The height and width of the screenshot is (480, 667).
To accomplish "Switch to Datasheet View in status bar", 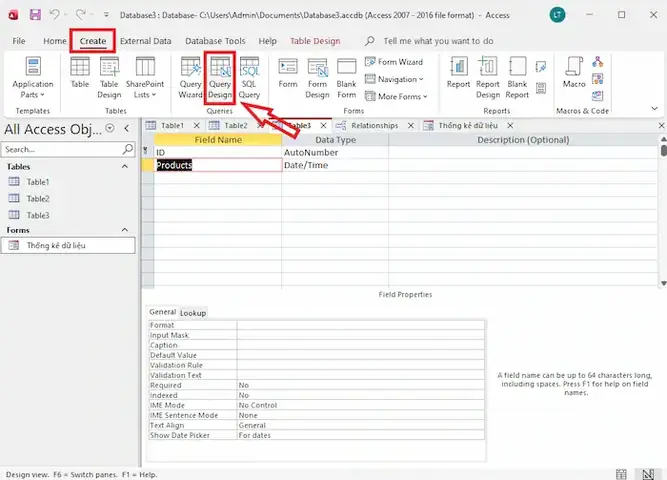I will tap(621, 474).
